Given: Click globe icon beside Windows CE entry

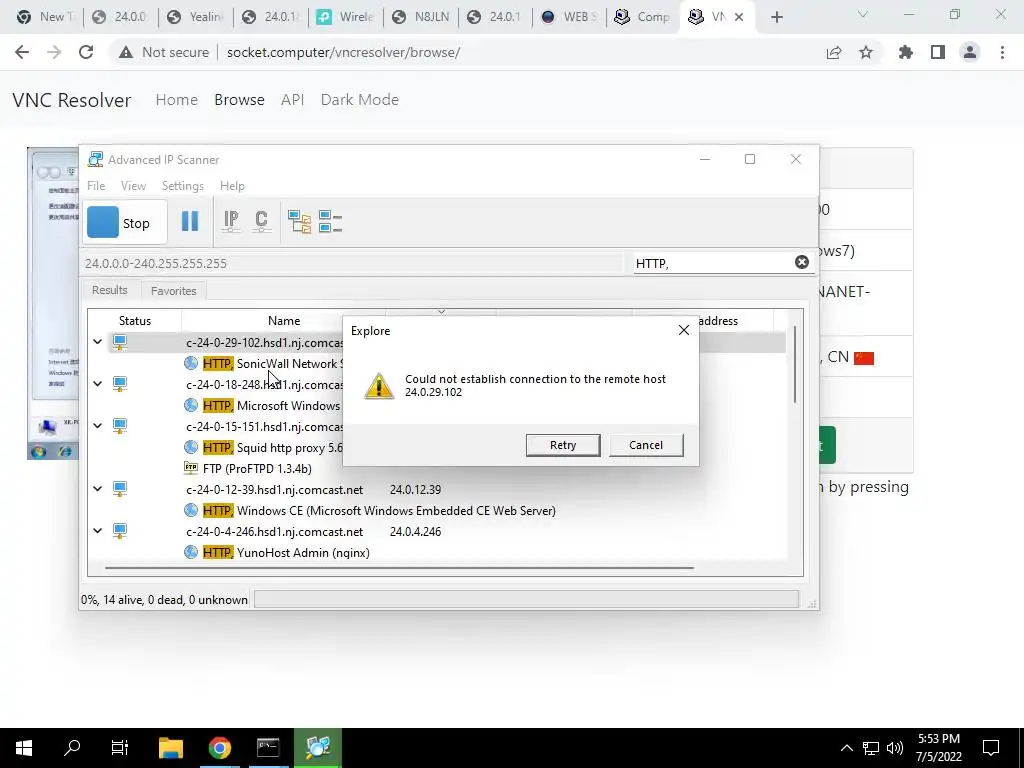Looking at the screenshot, I should coord(191,510).
